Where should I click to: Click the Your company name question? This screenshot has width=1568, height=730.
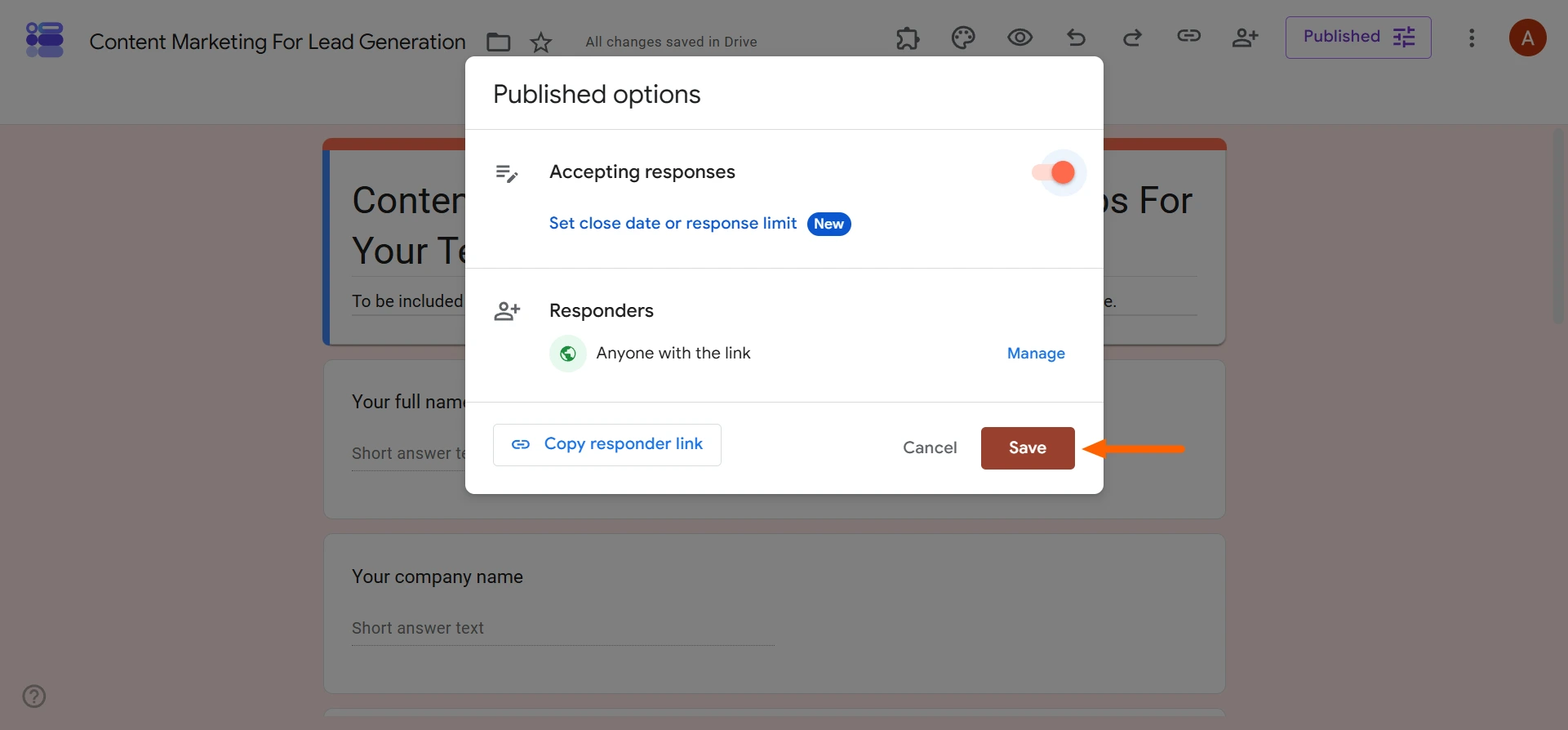point(438,576)
